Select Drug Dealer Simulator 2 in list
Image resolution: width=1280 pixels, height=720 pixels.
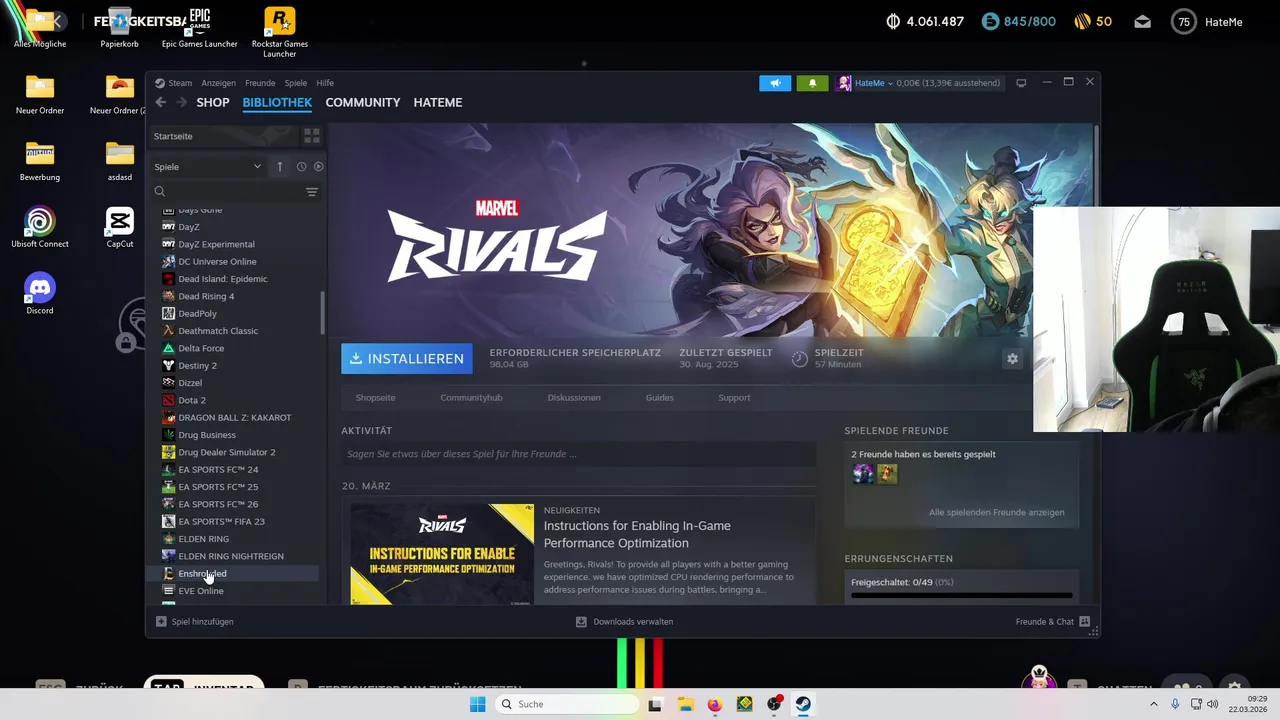pyautogui.click(x=226, y=452)
